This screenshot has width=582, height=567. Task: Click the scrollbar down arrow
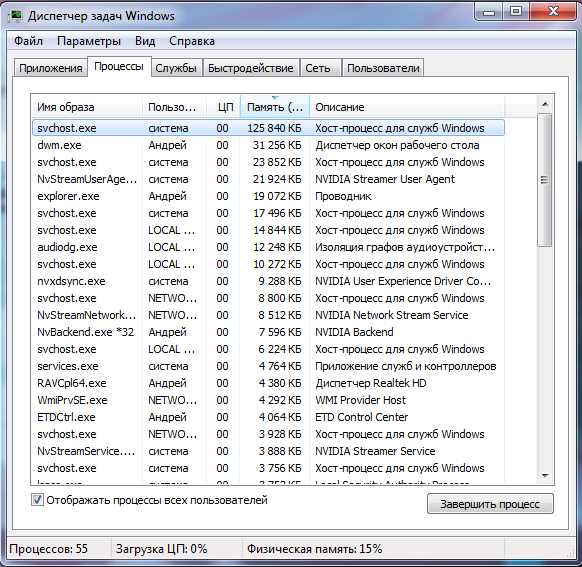[x=545, y=475]
